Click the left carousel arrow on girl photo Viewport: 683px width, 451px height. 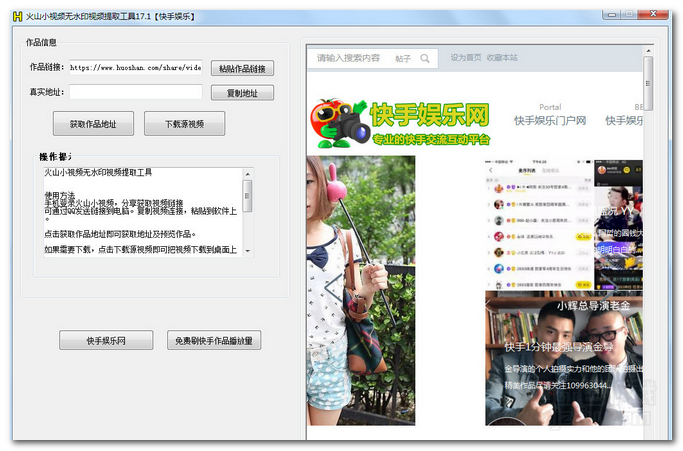[332, 288]
